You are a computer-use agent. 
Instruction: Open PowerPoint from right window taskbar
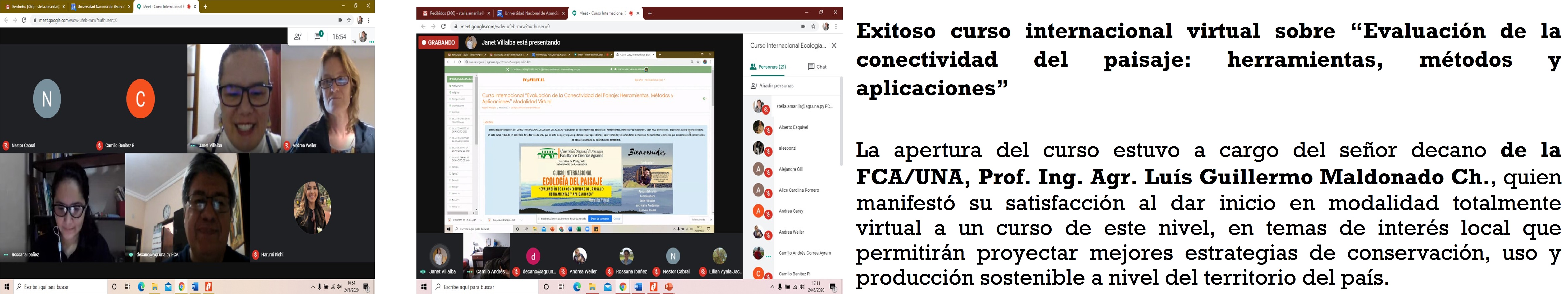click(x=668, y=287)
